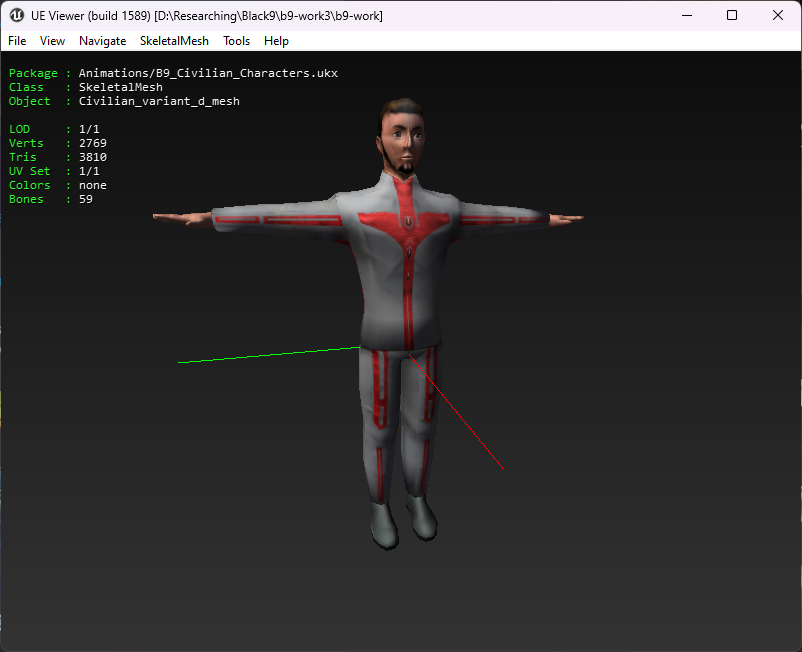Open the Navigate menu

point(102,41)
